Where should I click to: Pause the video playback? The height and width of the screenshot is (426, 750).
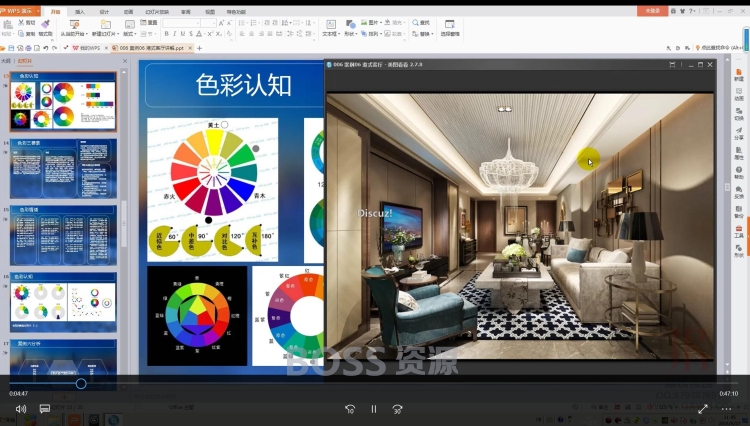coord(374,409)
